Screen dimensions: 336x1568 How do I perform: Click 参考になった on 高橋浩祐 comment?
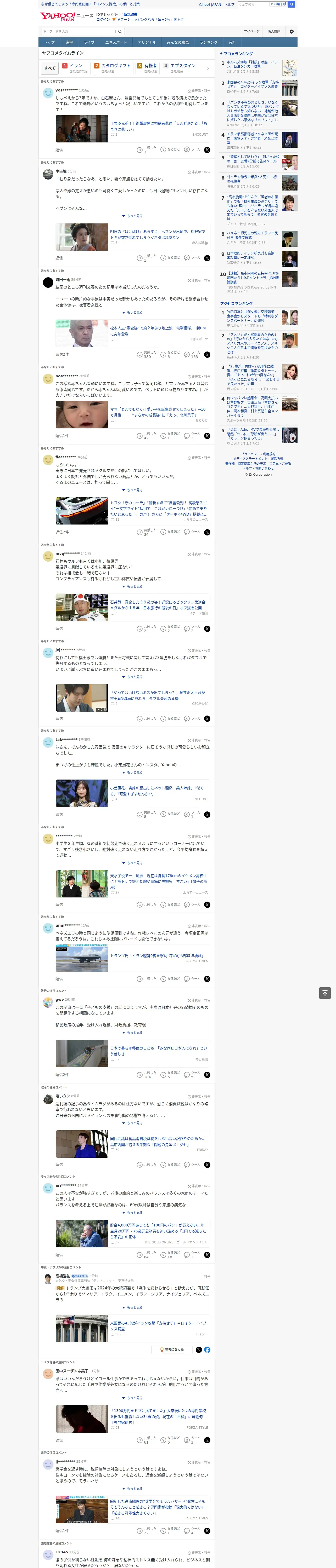click(x=171, y=1350)
